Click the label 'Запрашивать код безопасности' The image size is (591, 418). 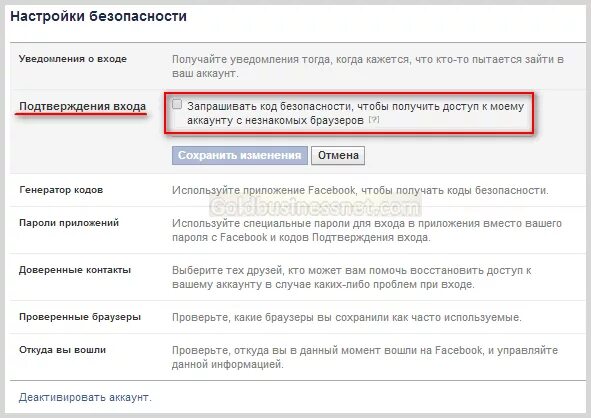270,107
